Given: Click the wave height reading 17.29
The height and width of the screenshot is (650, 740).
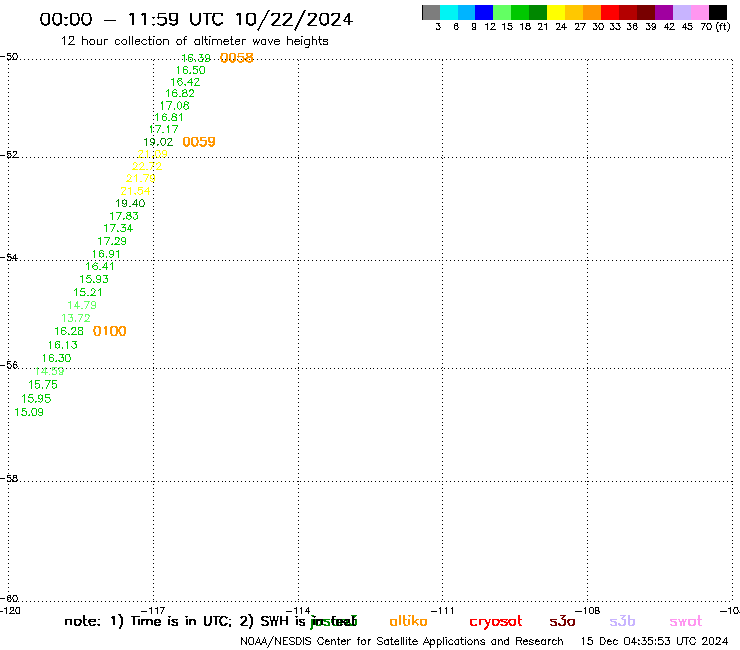Looking at the screenshot, I should (112, 241).
